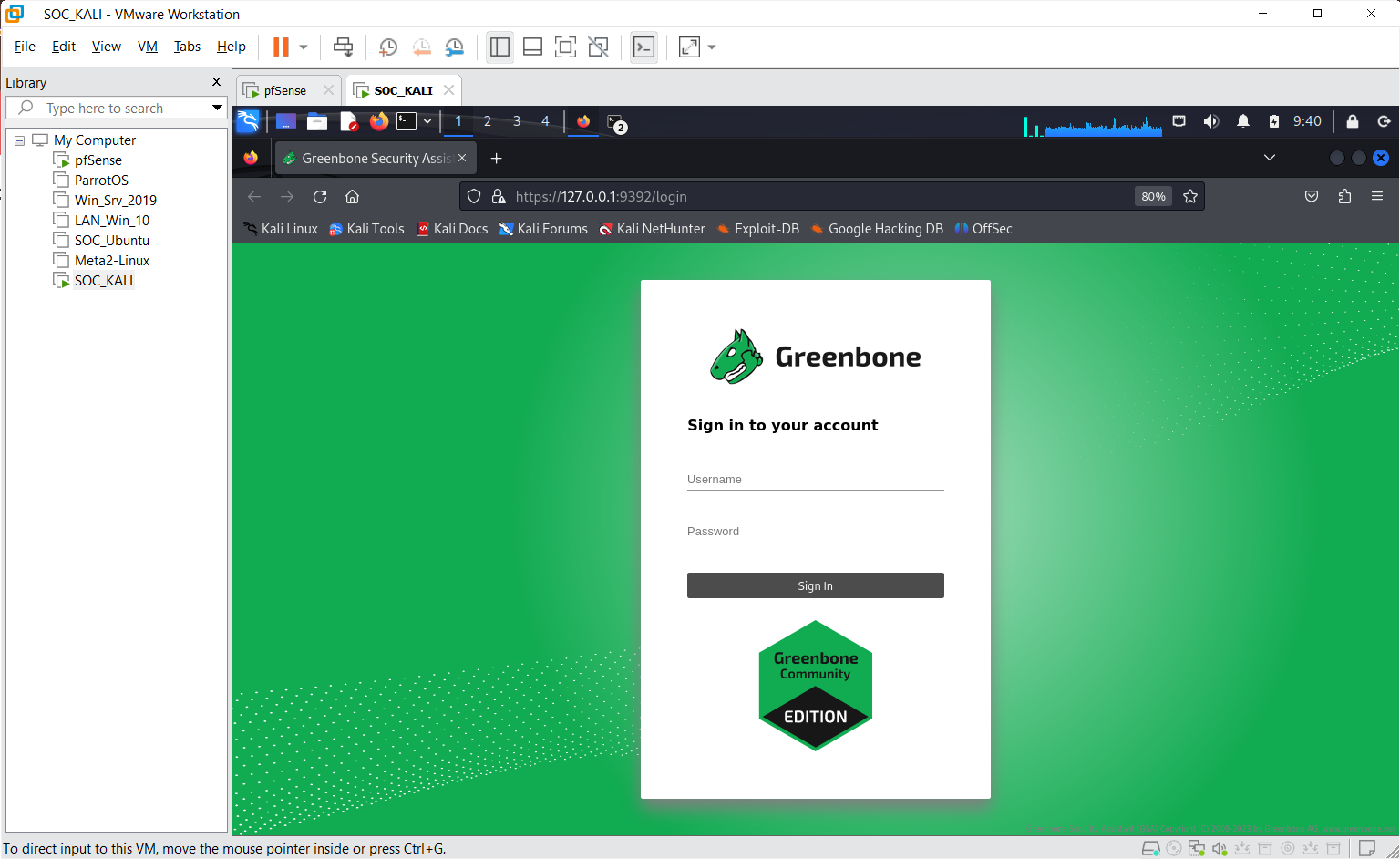Open the Kali notifications bell icon
This screenshot has width=1400, height=859.
click(1243, 121)
